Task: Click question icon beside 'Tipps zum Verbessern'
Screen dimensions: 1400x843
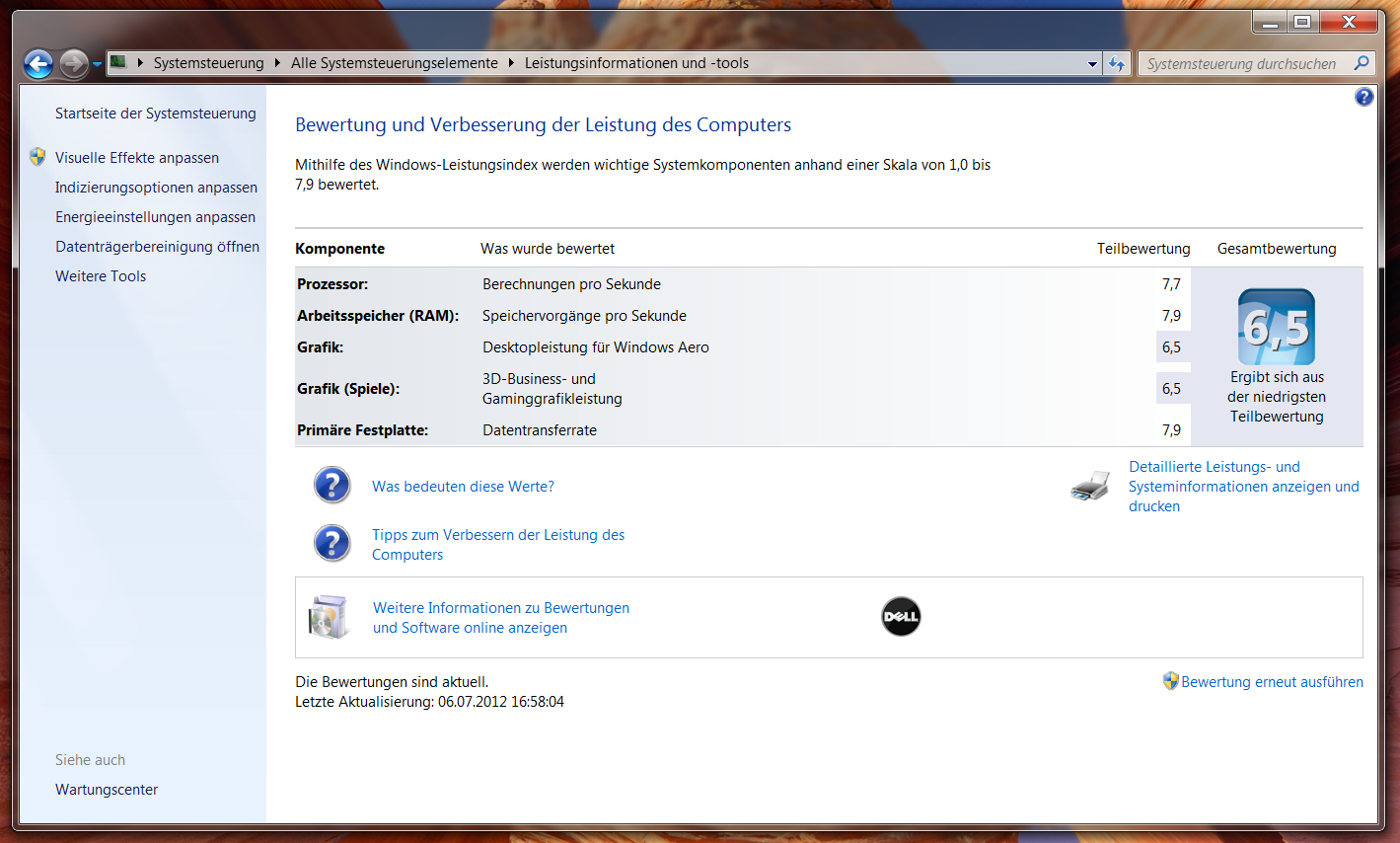Action: (x=332, y=544)
